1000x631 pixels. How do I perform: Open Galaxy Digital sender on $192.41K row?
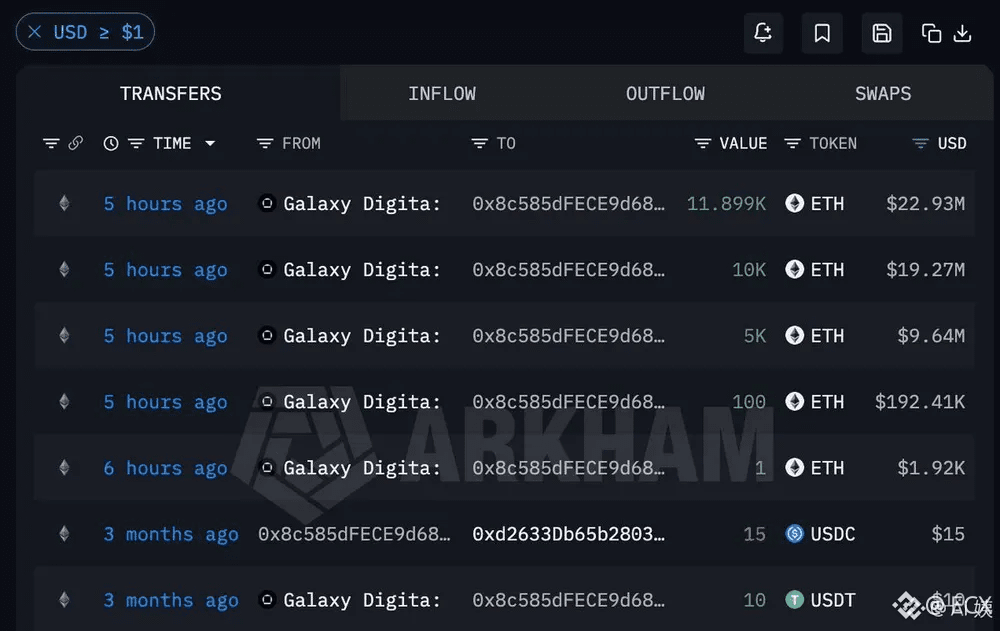[x=349, y=402]
